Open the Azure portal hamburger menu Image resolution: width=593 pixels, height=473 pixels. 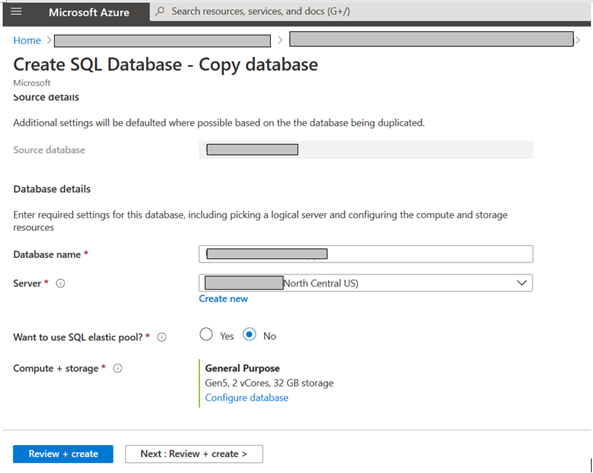click(16, 11)
